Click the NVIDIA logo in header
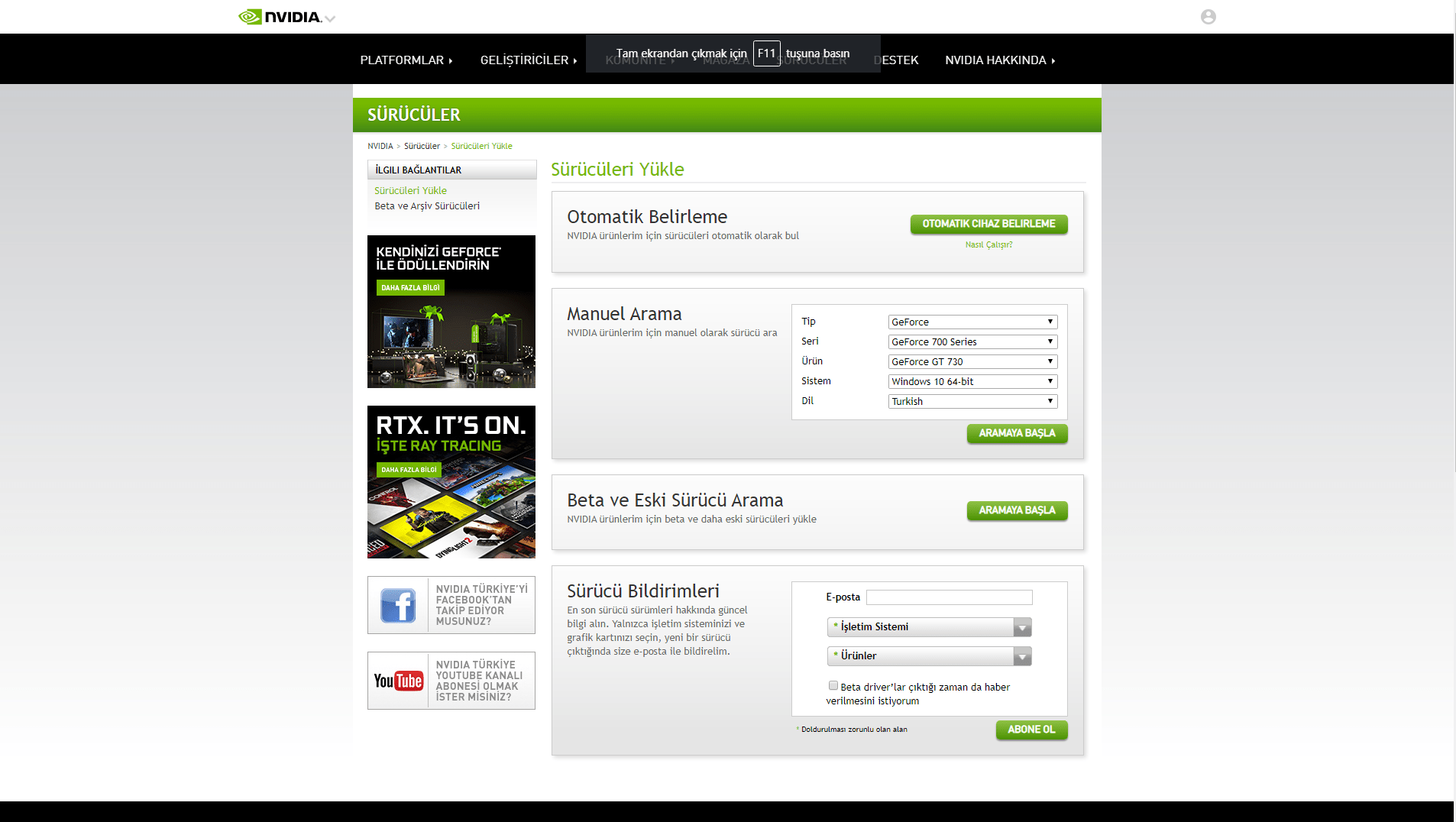The image size is (1456, 822). [x=280, y=17]
